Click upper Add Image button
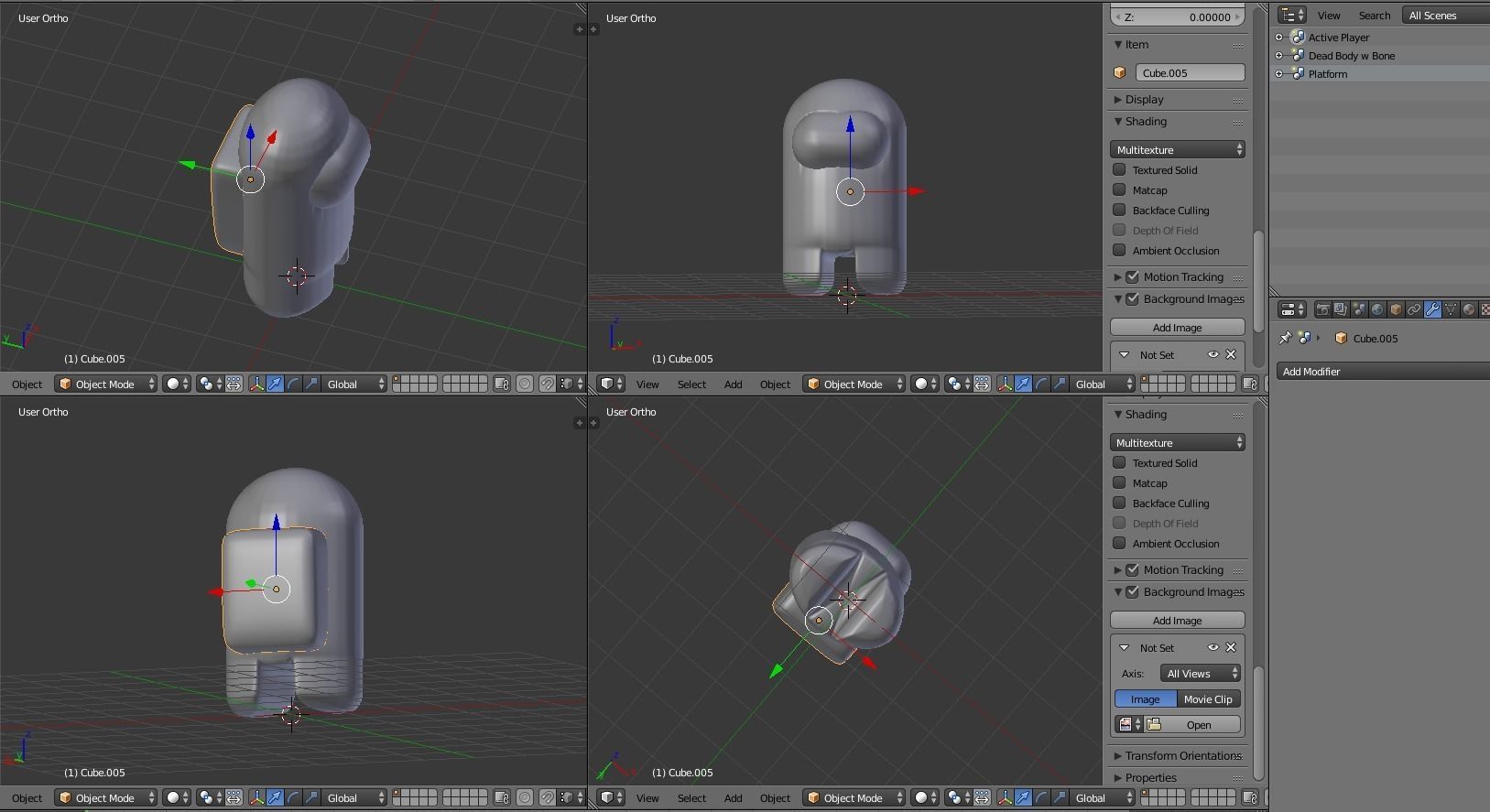 1178,327
